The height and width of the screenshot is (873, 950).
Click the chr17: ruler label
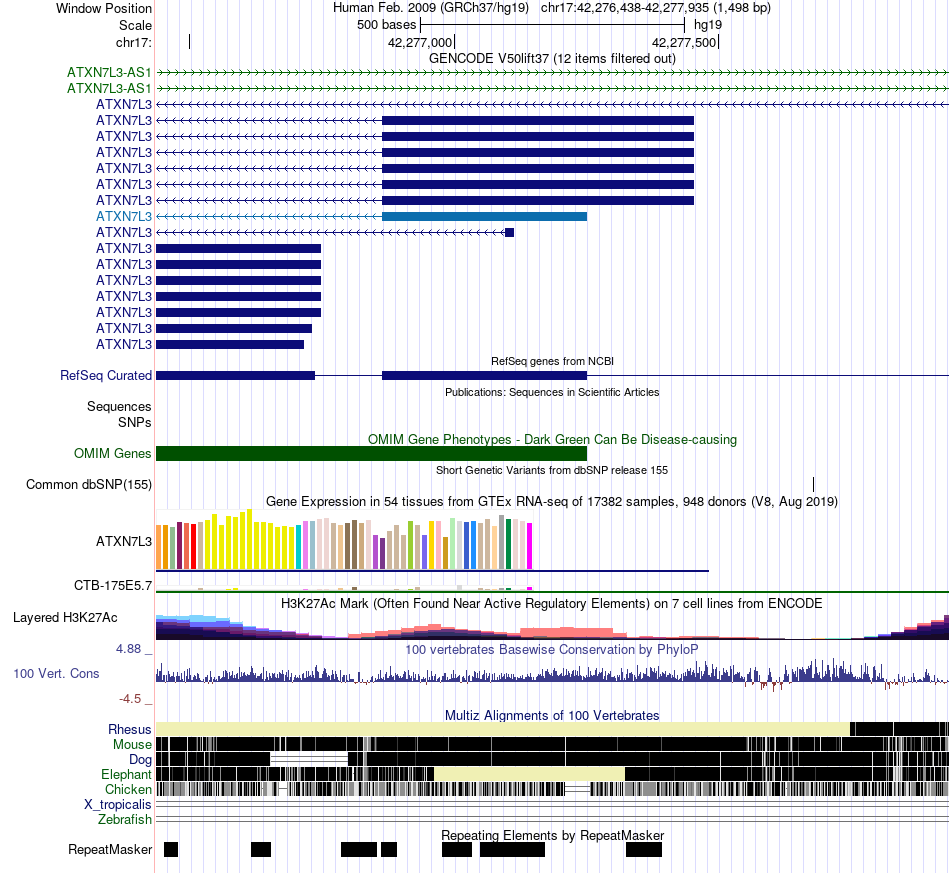tap(134, 42)
